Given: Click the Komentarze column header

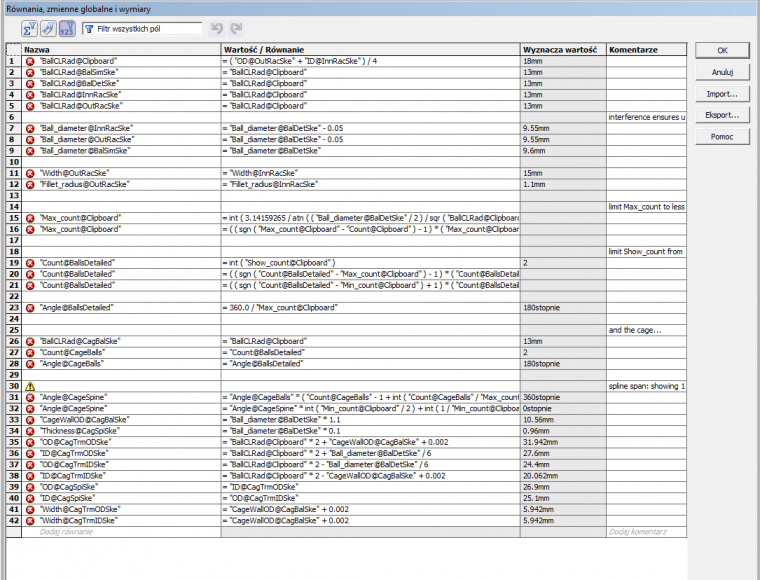Looking at the screenshot, I should coord(647,49).
